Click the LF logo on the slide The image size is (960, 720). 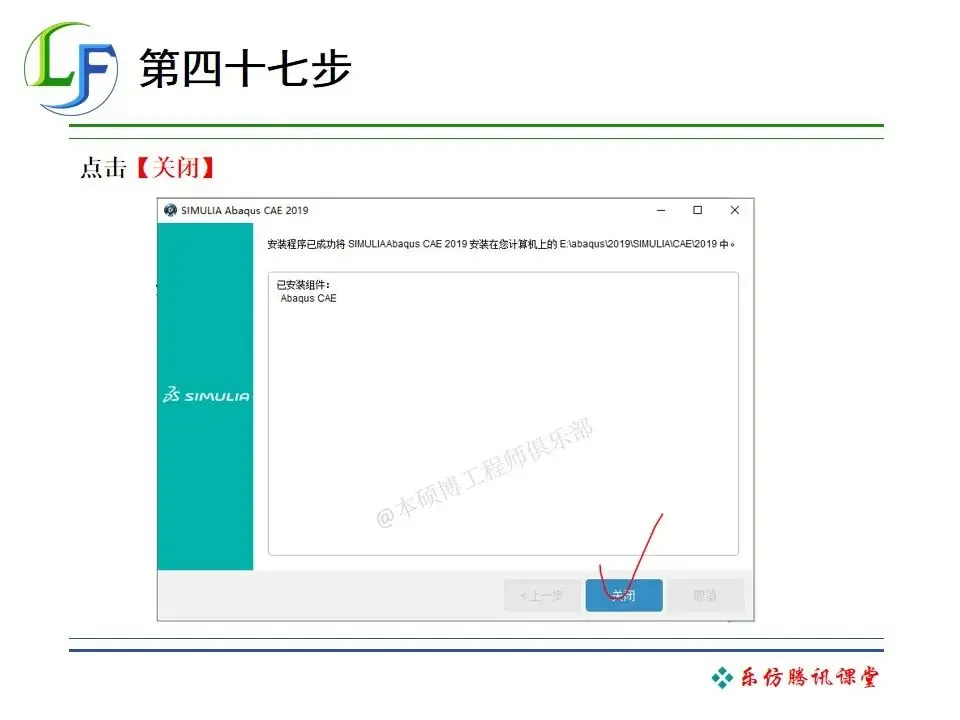(71, 69)
